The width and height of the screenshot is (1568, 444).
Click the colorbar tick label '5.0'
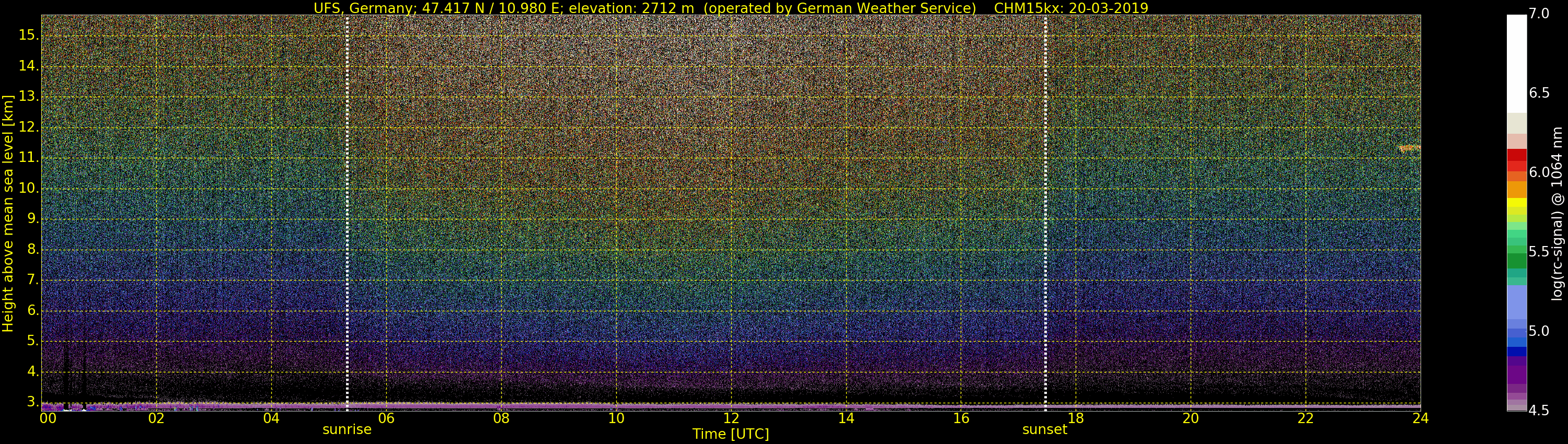1539,331
